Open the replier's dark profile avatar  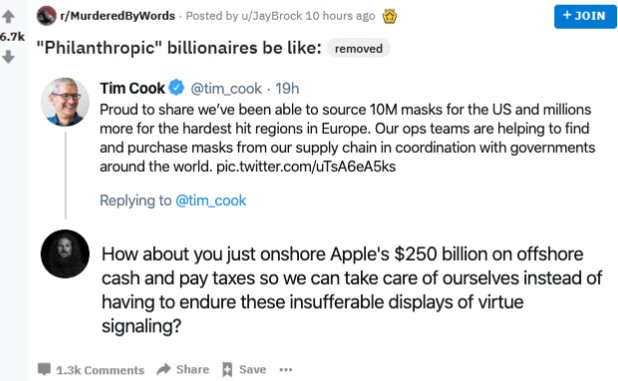pos(65,254)
